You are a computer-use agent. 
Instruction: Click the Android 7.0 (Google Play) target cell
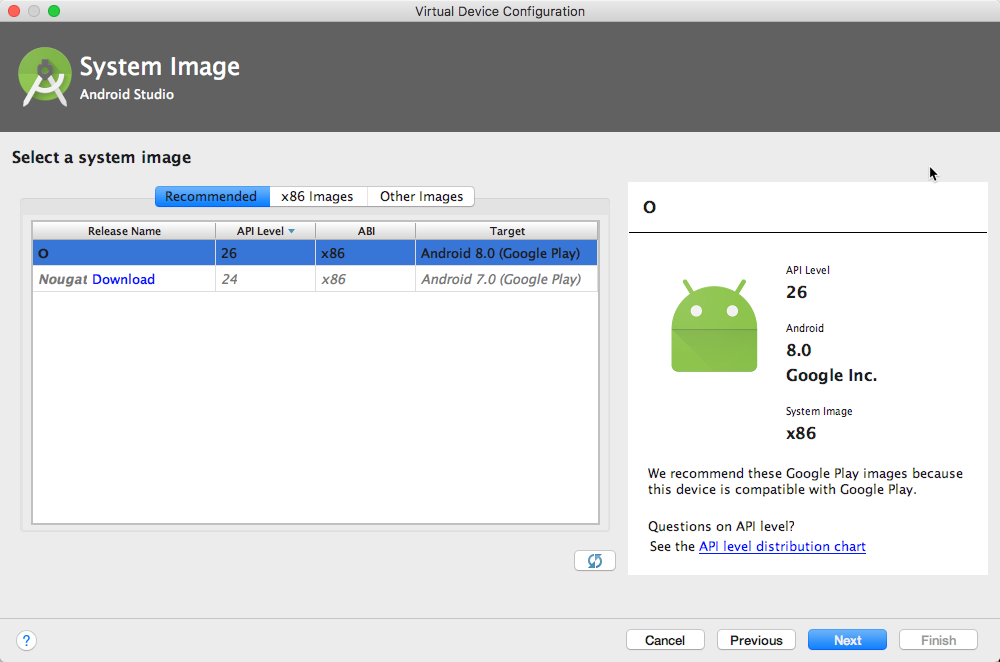(x=507, y=279)
